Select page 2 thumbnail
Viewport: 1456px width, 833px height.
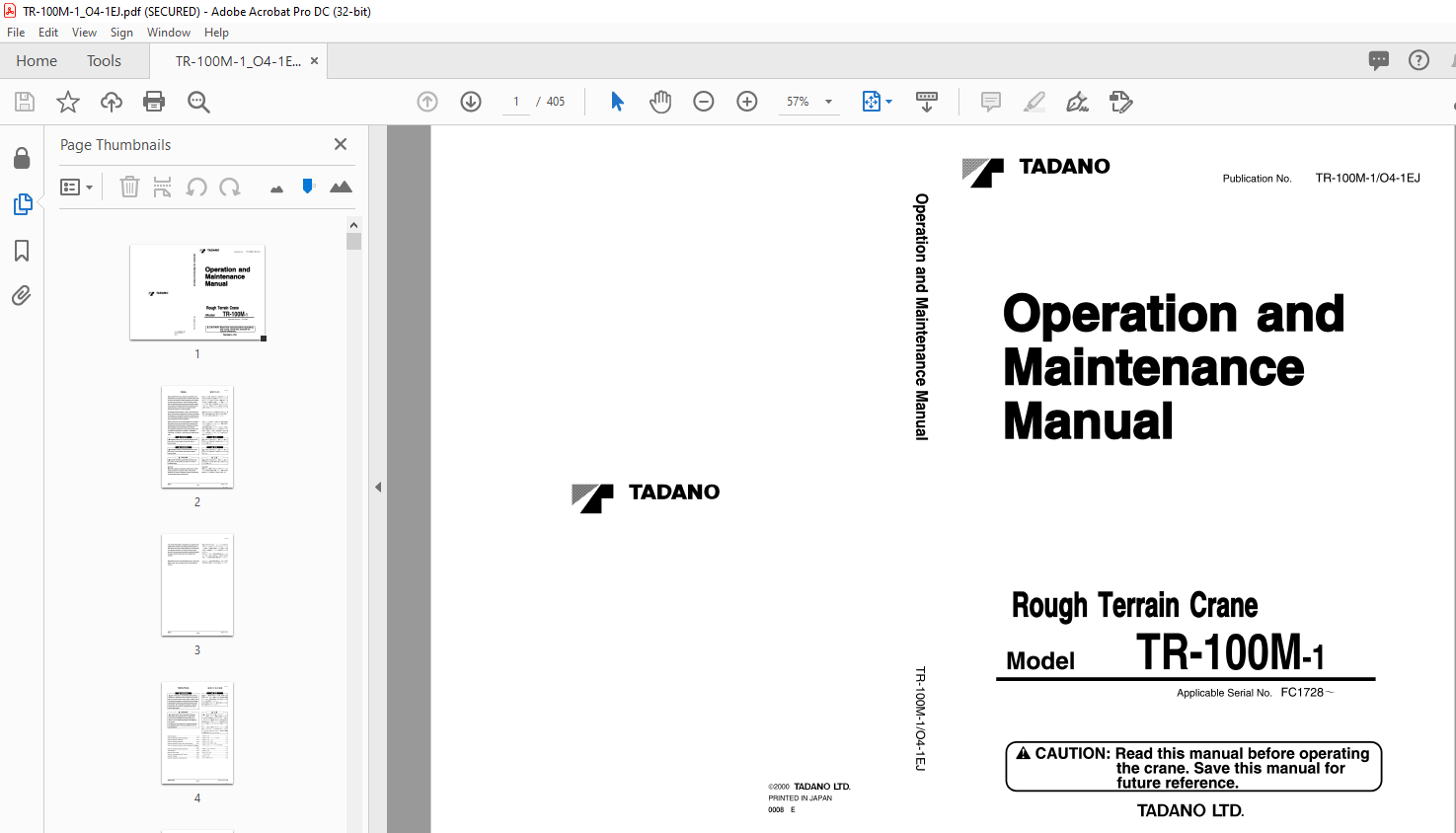point(197,437)
